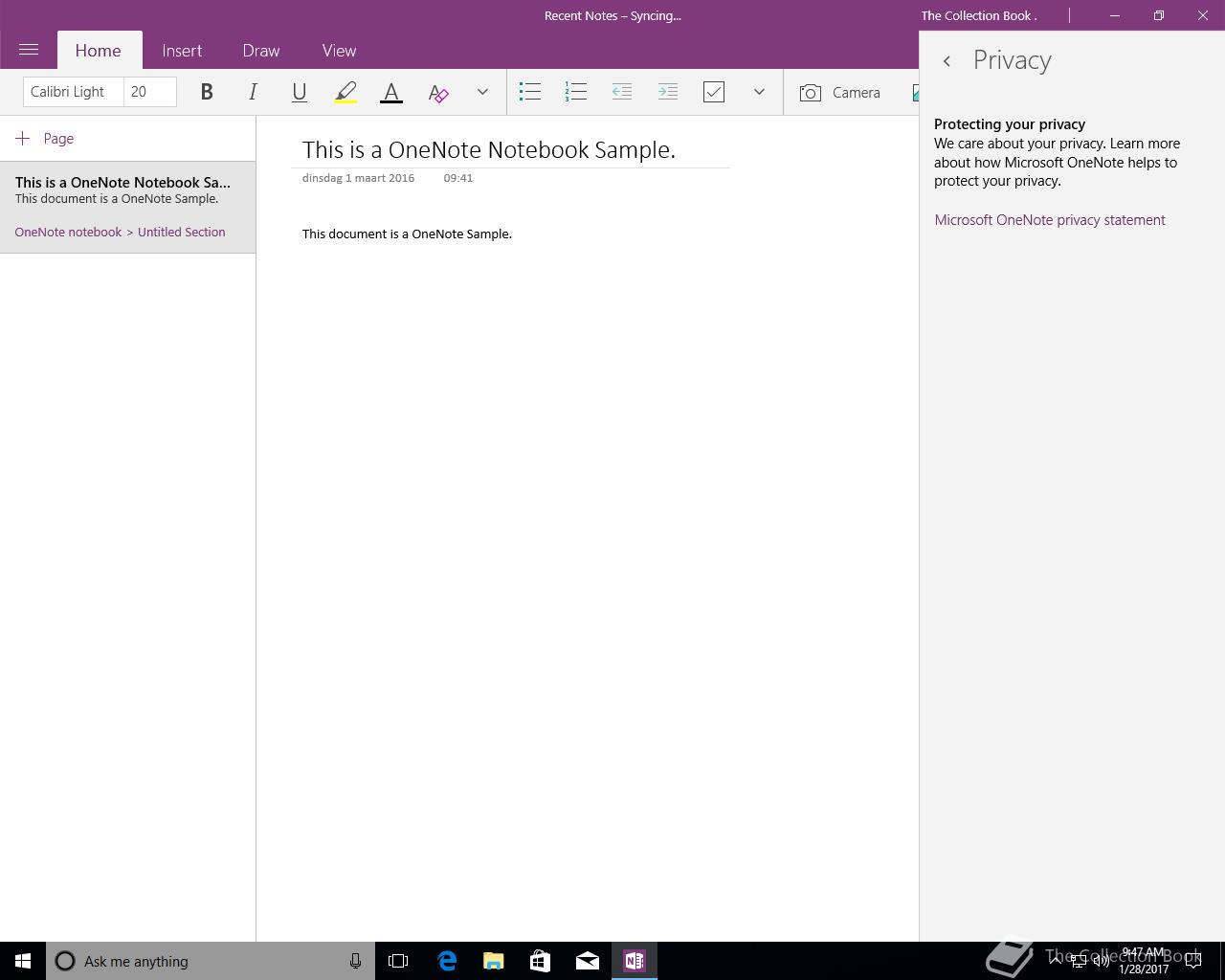
Task: Expand more font formatting options
Action: click(x=482, y=92)
